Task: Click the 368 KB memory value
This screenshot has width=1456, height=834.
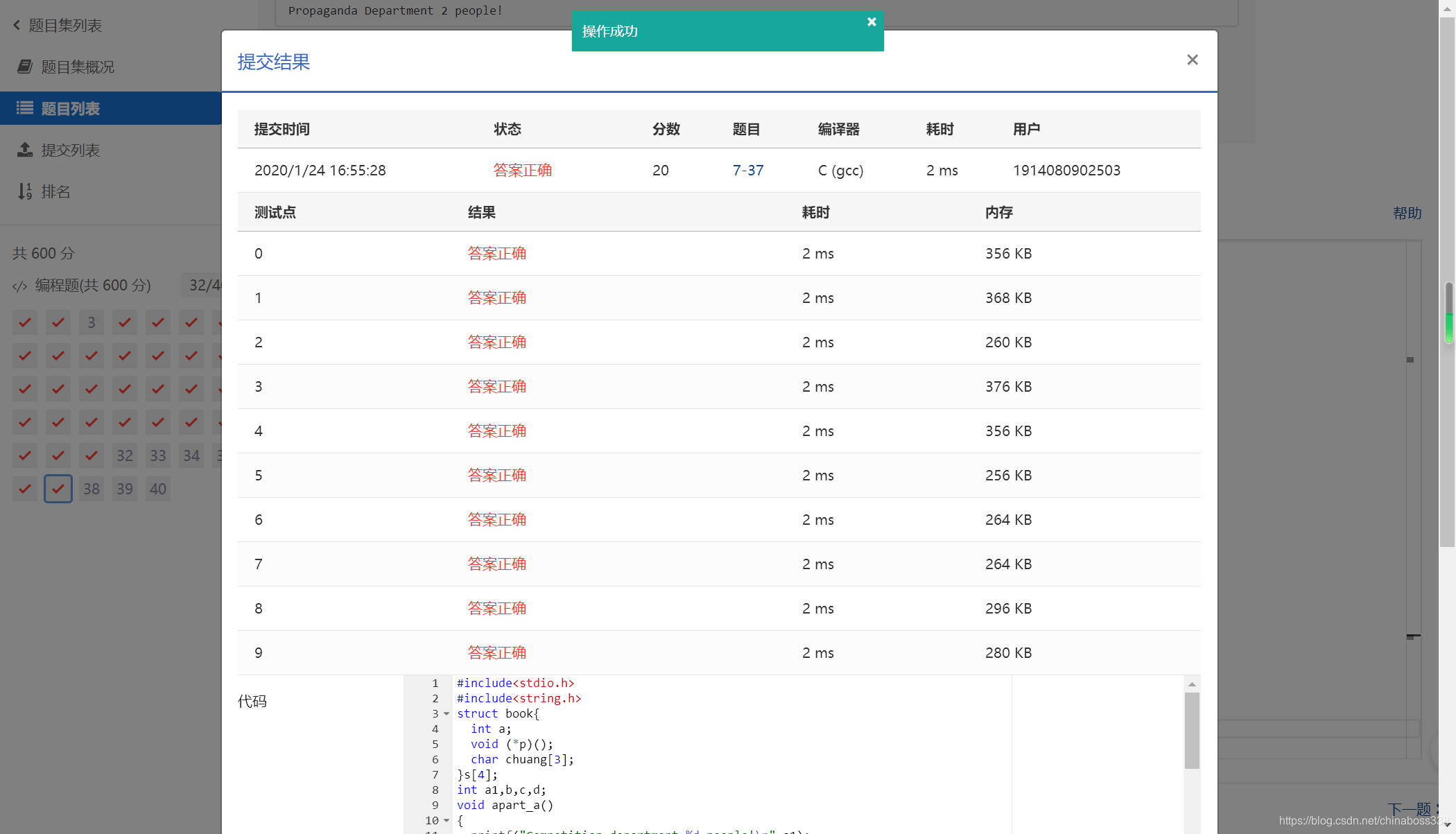Action: click(1008, 298)
